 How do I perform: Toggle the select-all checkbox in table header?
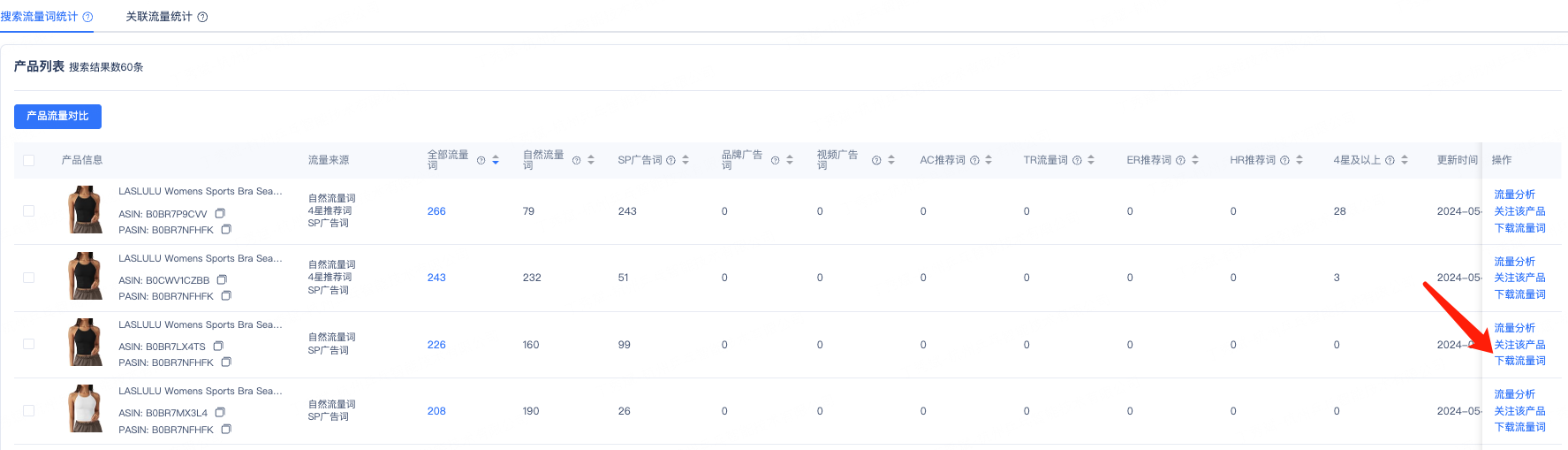coord(29,160)
